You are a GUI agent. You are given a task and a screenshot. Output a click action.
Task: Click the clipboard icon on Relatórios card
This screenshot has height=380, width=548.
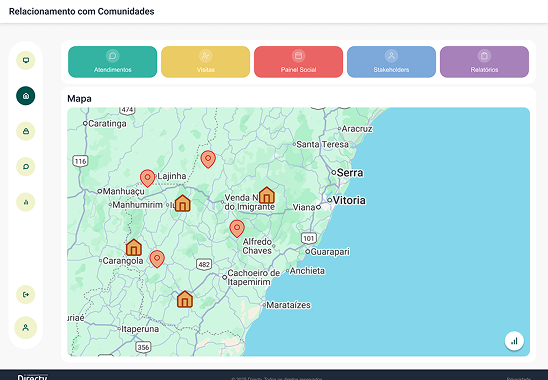pos(484,56)
